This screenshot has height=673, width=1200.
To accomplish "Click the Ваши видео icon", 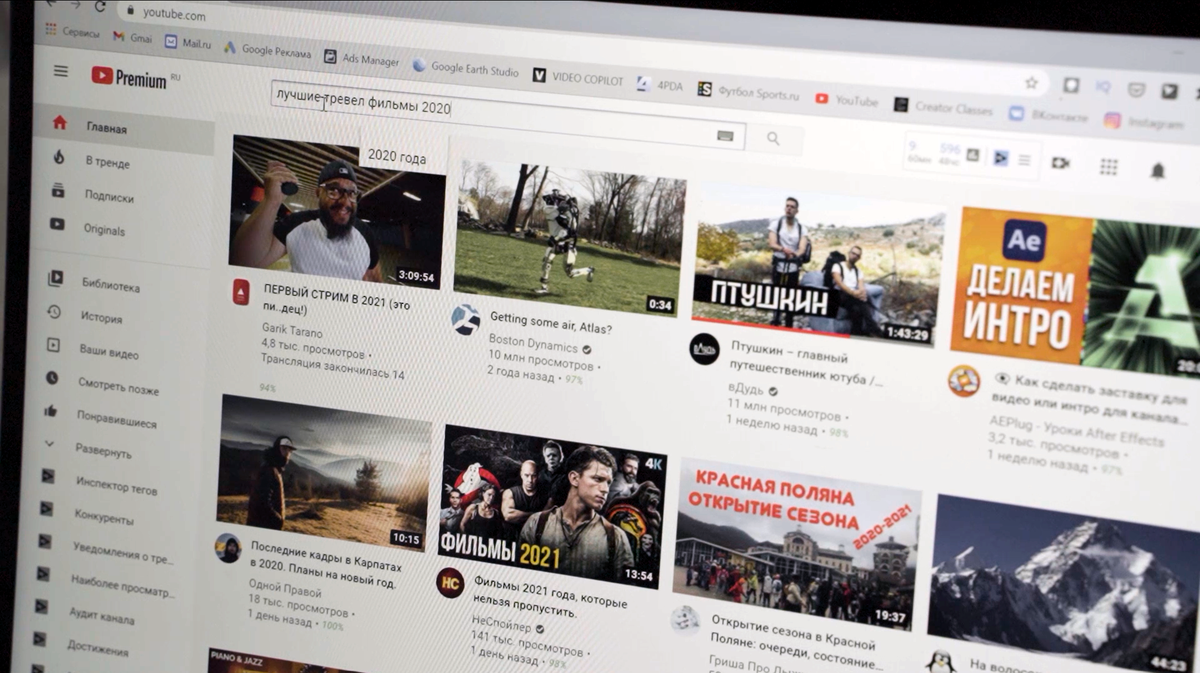I will (x=53, y=345).
